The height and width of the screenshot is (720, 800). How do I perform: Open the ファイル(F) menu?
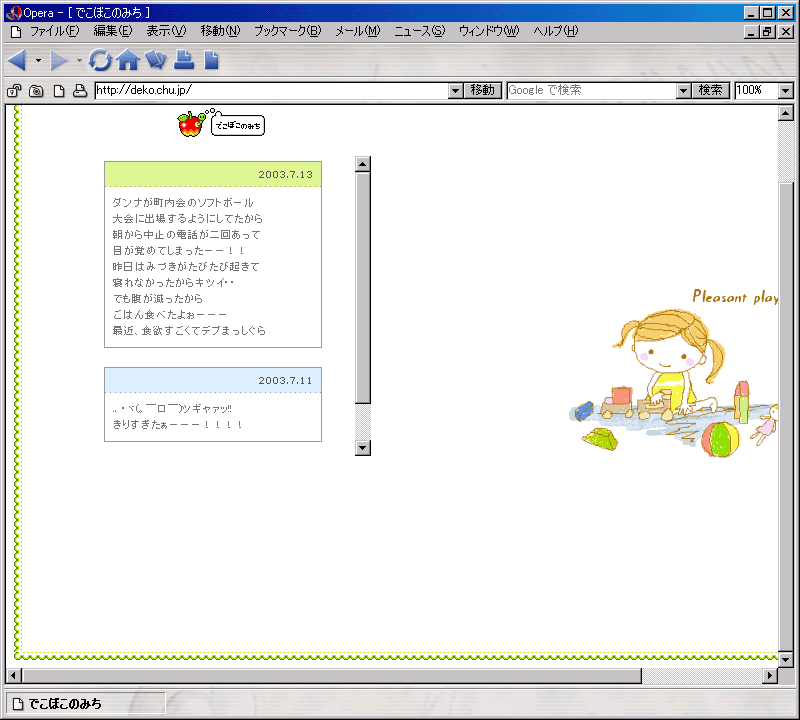[55, 31]
